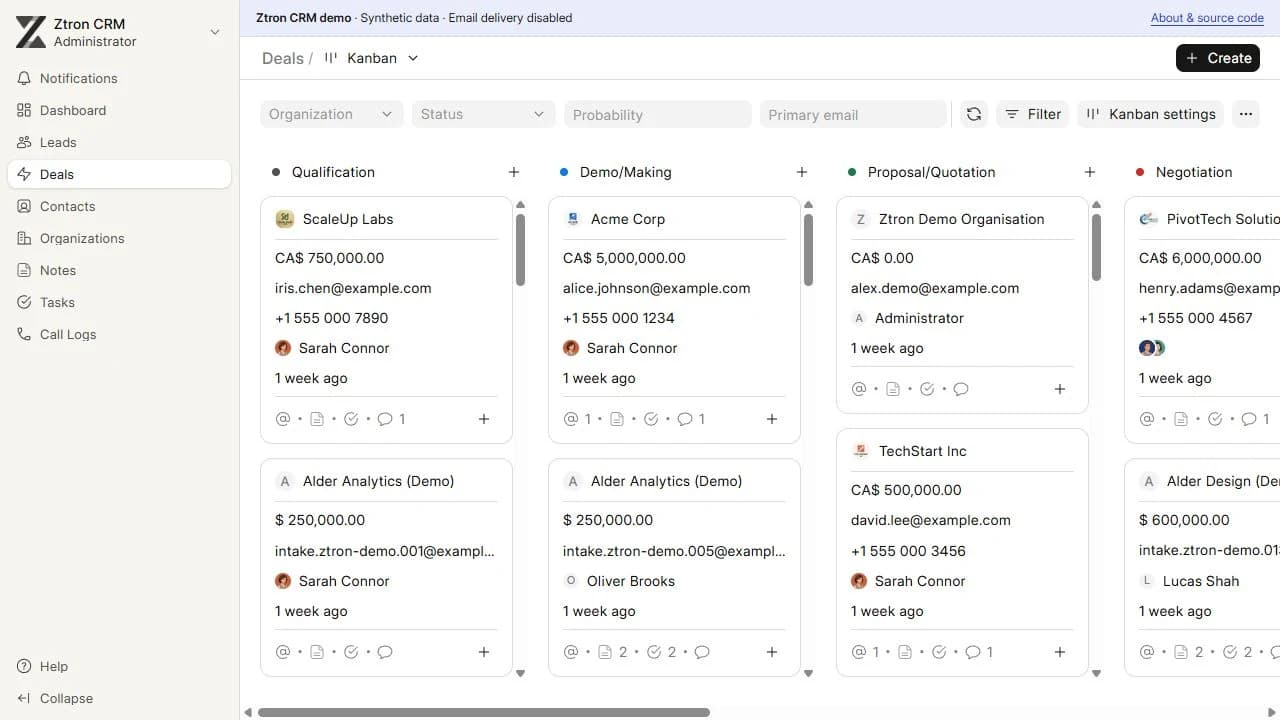Open the Tasks page
Image resolution: width=1280 pixels, height=720 pixels.
pos(120,302)
